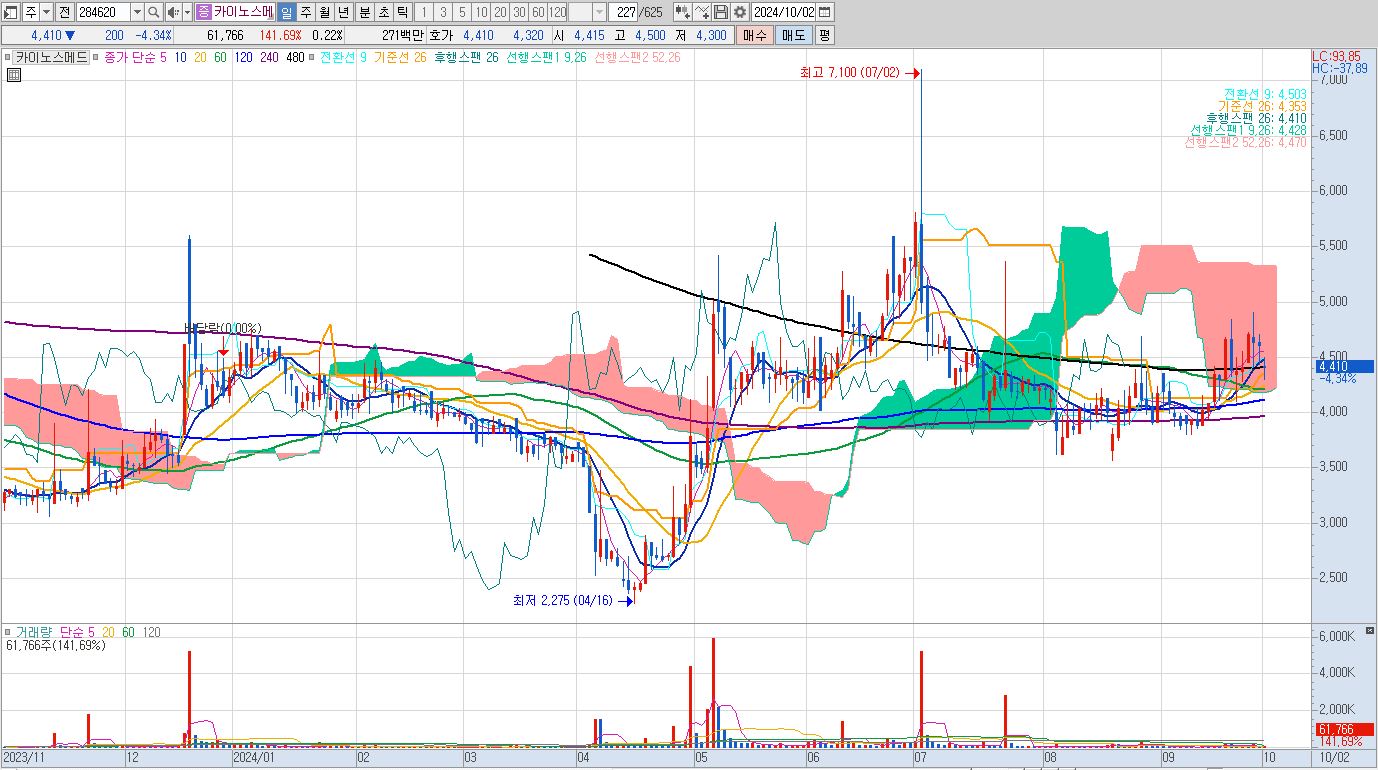
Task: Select minute (분) chart mode
Action: click(363, 12)
